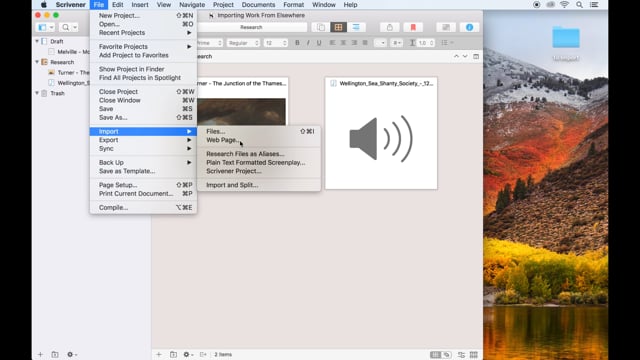Toggle split editor button in header
640x360 pixels.
[476, 56]
